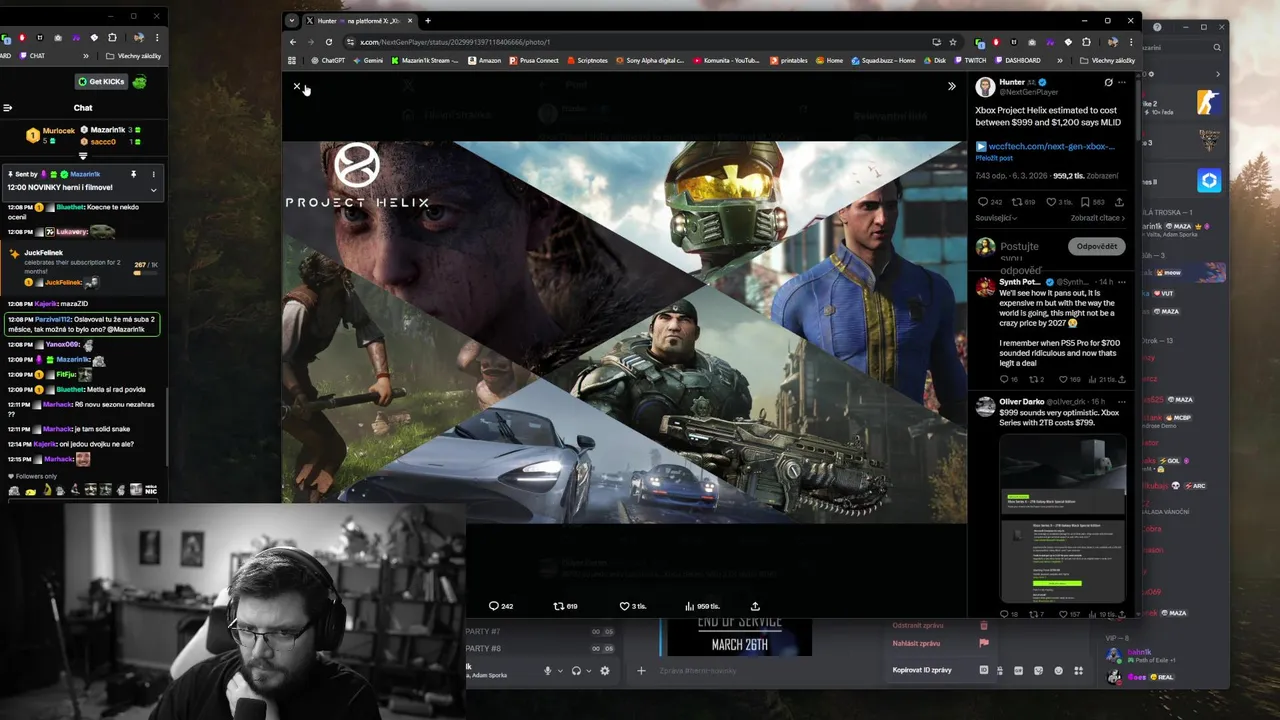
Task: Go back in the browser
Action: point(293,42)
